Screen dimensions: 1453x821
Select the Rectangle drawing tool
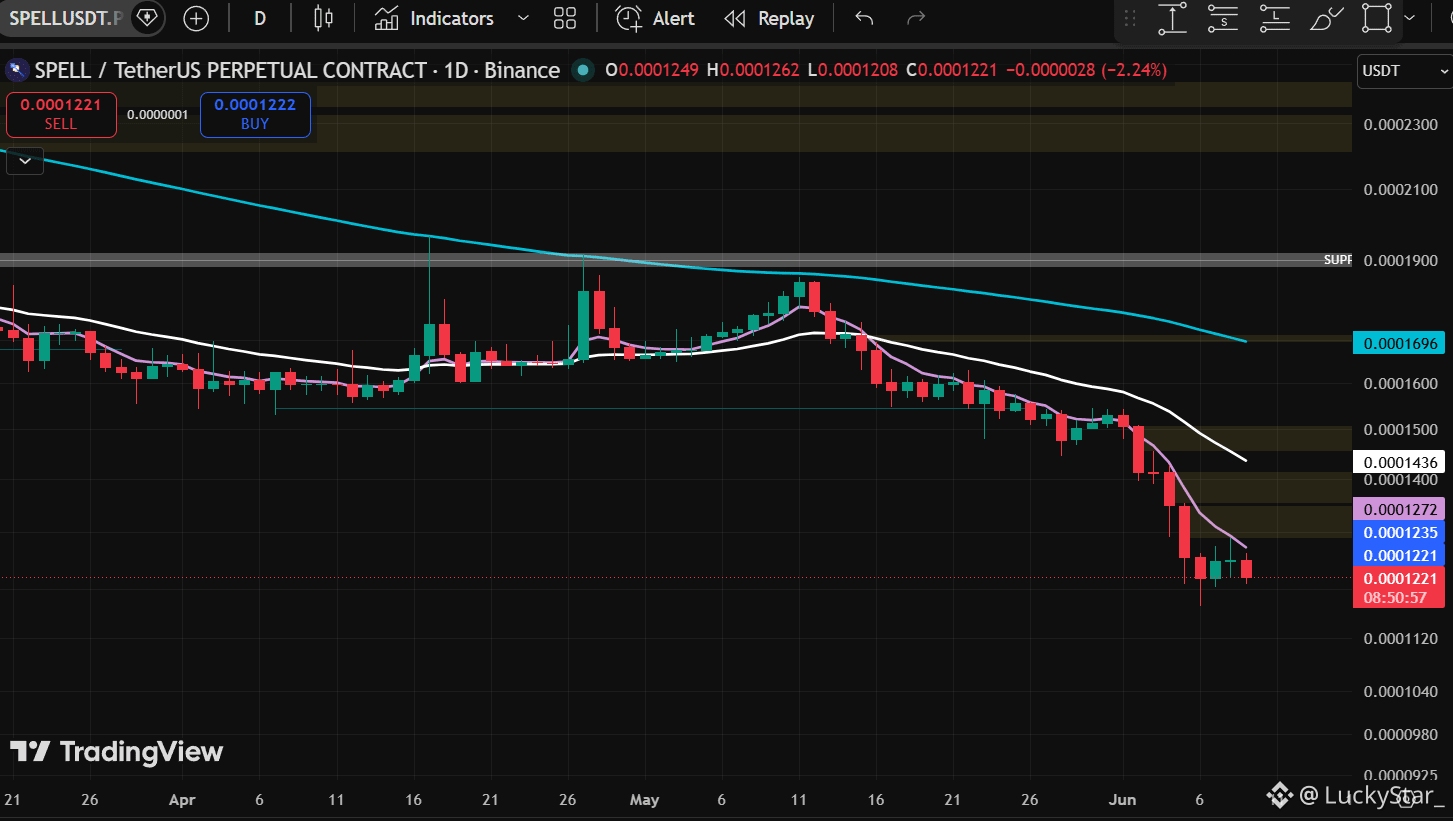[1377, 18]
